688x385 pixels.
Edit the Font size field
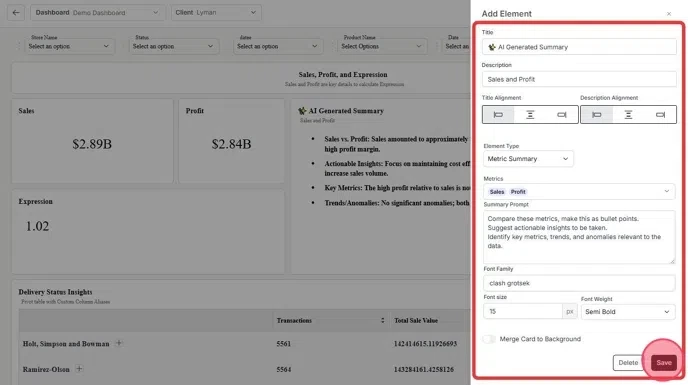pos(523,311)
